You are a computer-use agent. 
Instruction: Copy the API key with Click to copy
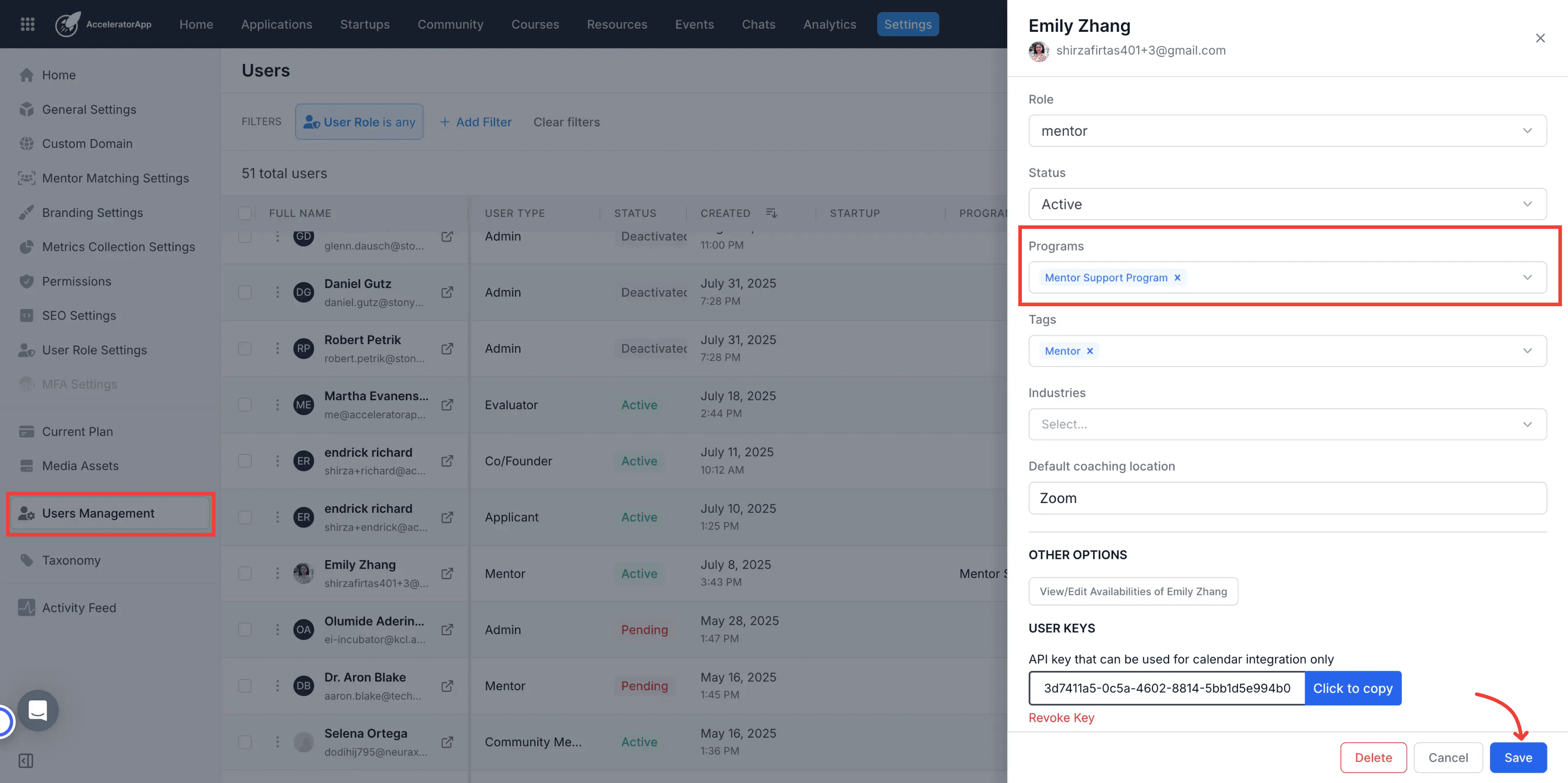click(1353, 688)
